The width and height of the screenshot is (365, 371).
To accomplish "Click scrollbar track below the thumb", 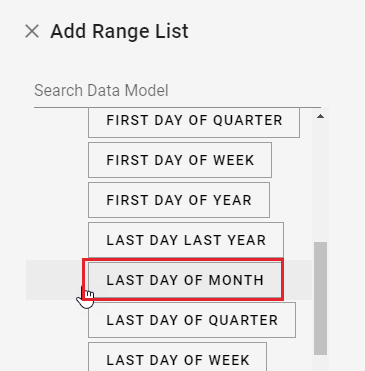I will point(320,363).
